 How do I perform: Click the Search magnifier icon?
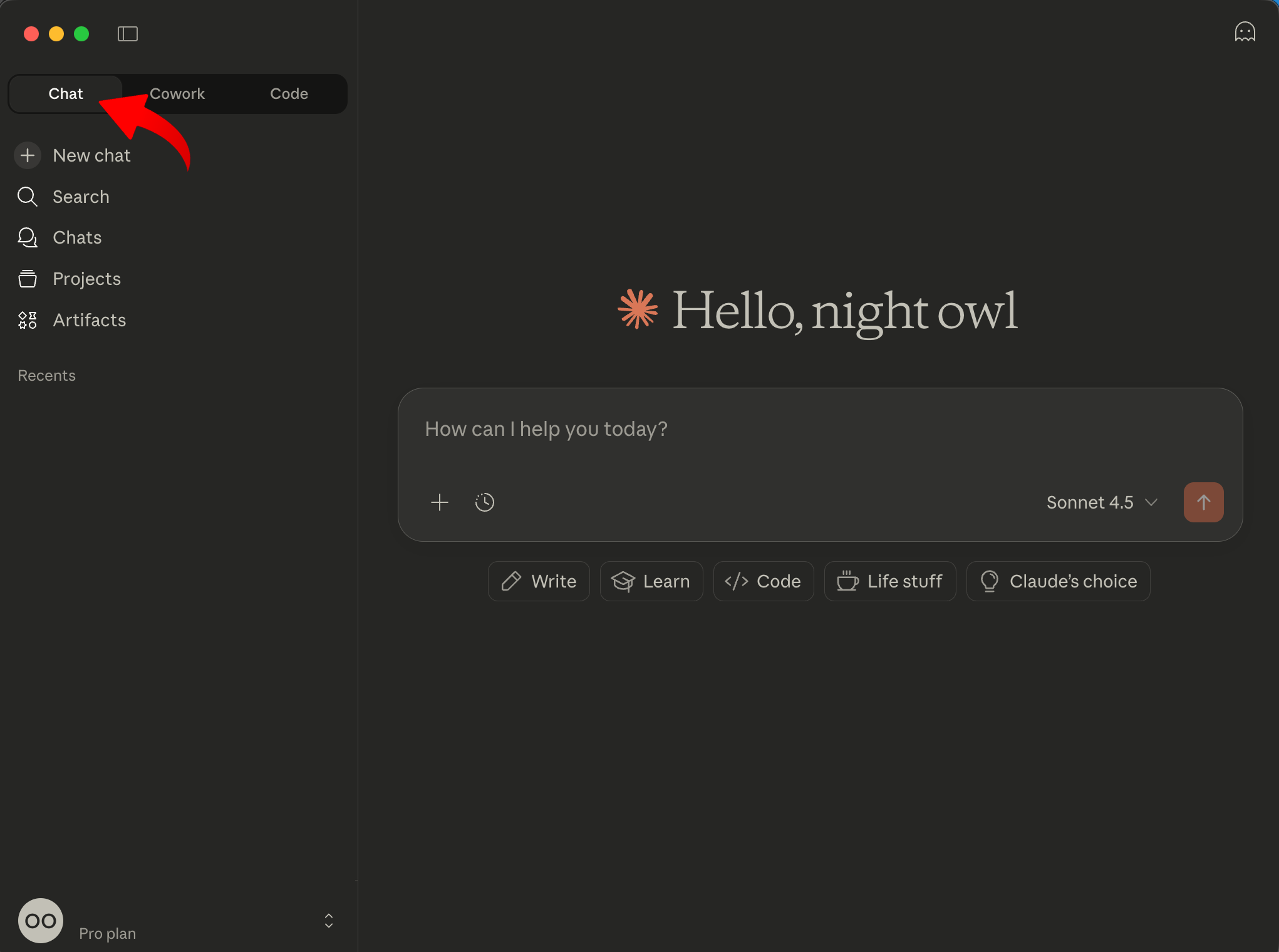[x=28, y=197]
